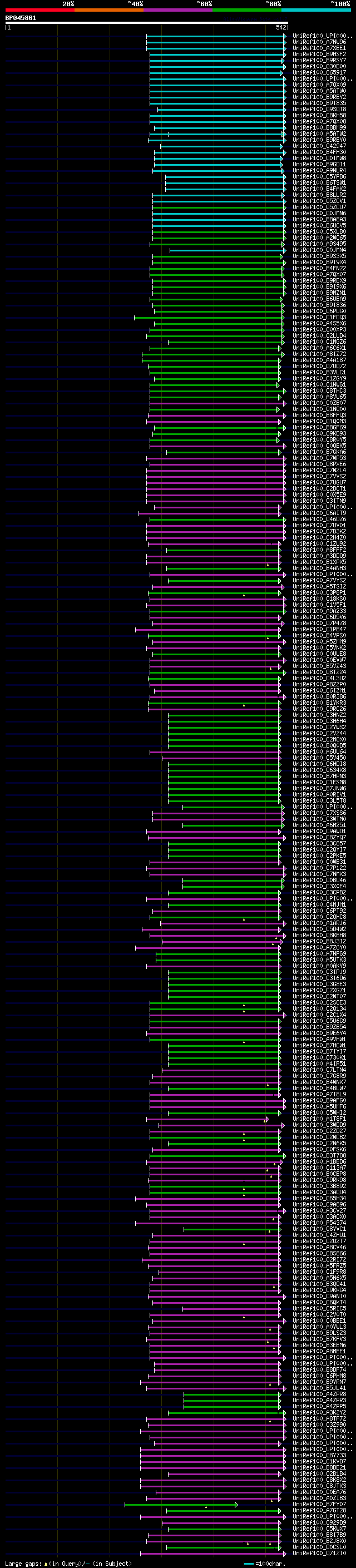Click hit label UniRef100_A8FFF2
This screenshot has height=1568, width=356.
(x=319, y=550)
